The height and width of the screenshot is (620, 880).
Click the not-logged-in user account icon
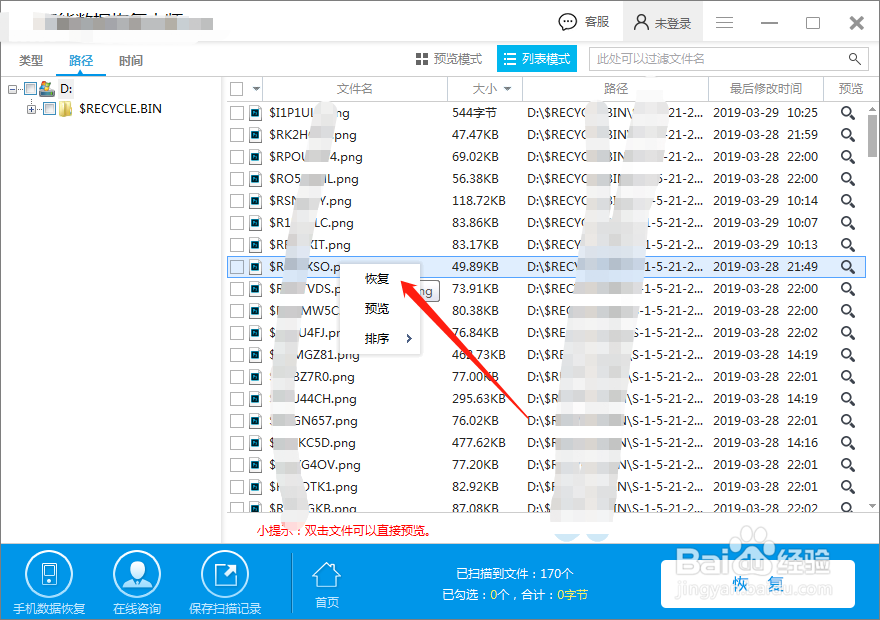(x=641, y=22)
